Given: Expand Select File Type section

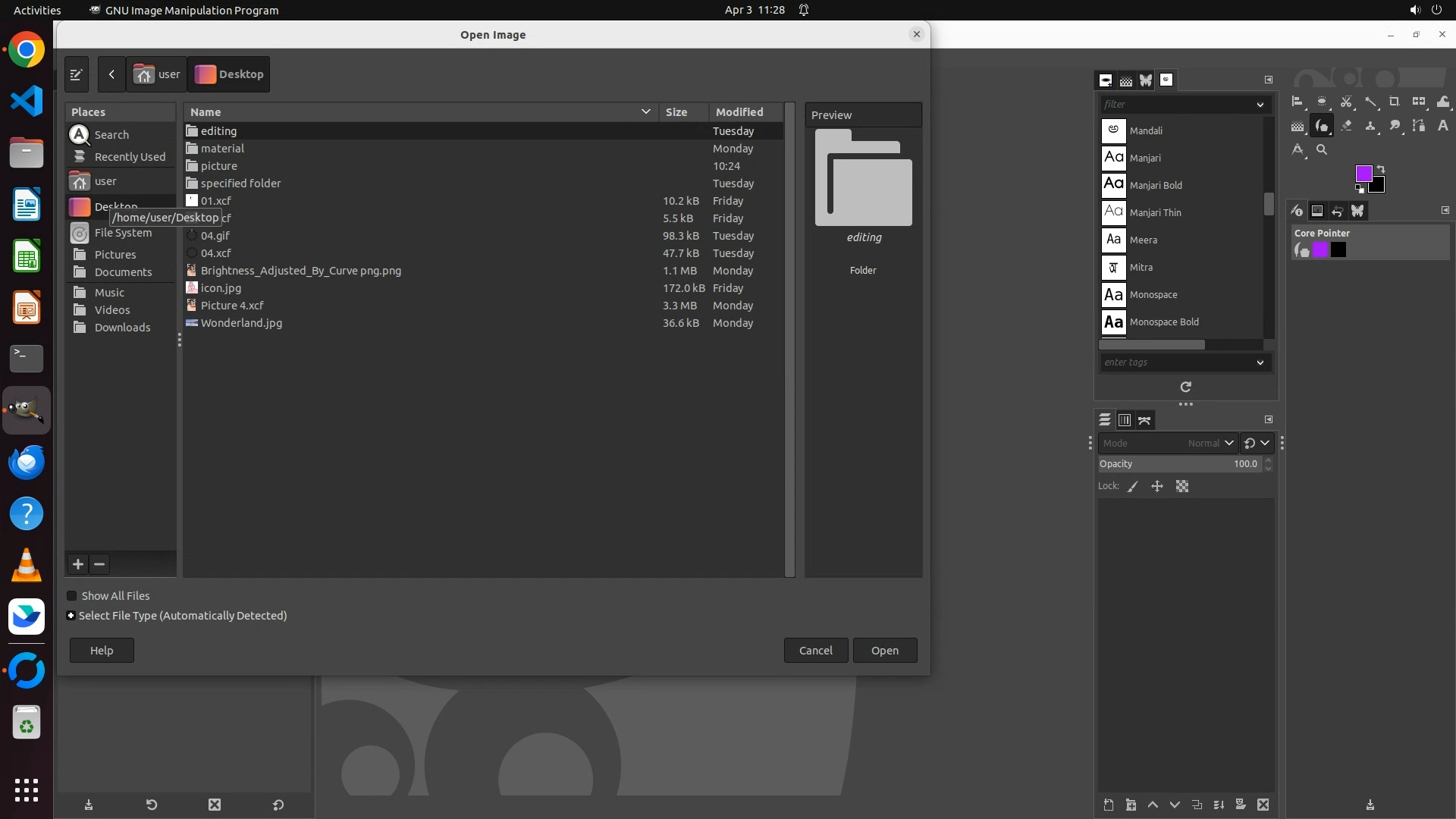Looking at the screenshot, I should (x=71, y=616).
